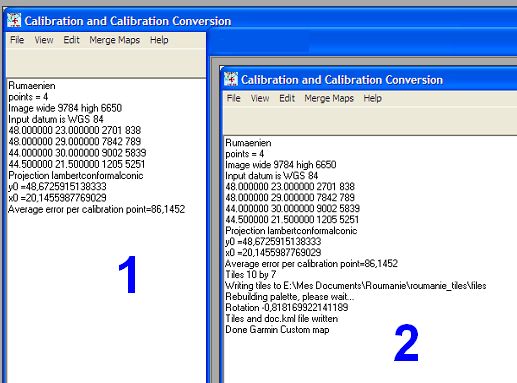This screenshot has width=517, height=383.
Task: Click calibration row '9002 5839' in back window
Action: point(77,153)
